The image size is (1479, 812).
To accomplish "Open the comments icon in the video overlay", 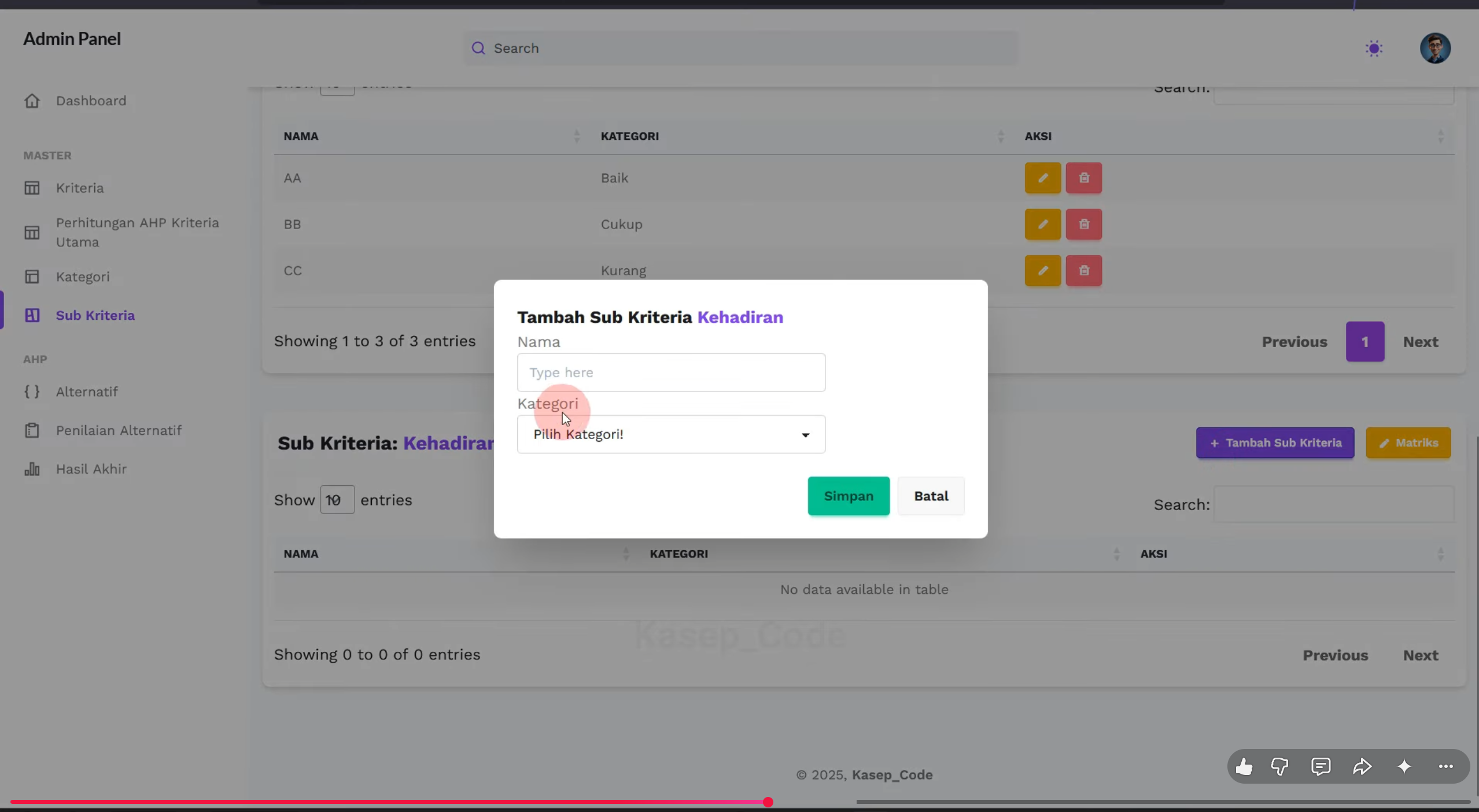I will pos(1321,767).
